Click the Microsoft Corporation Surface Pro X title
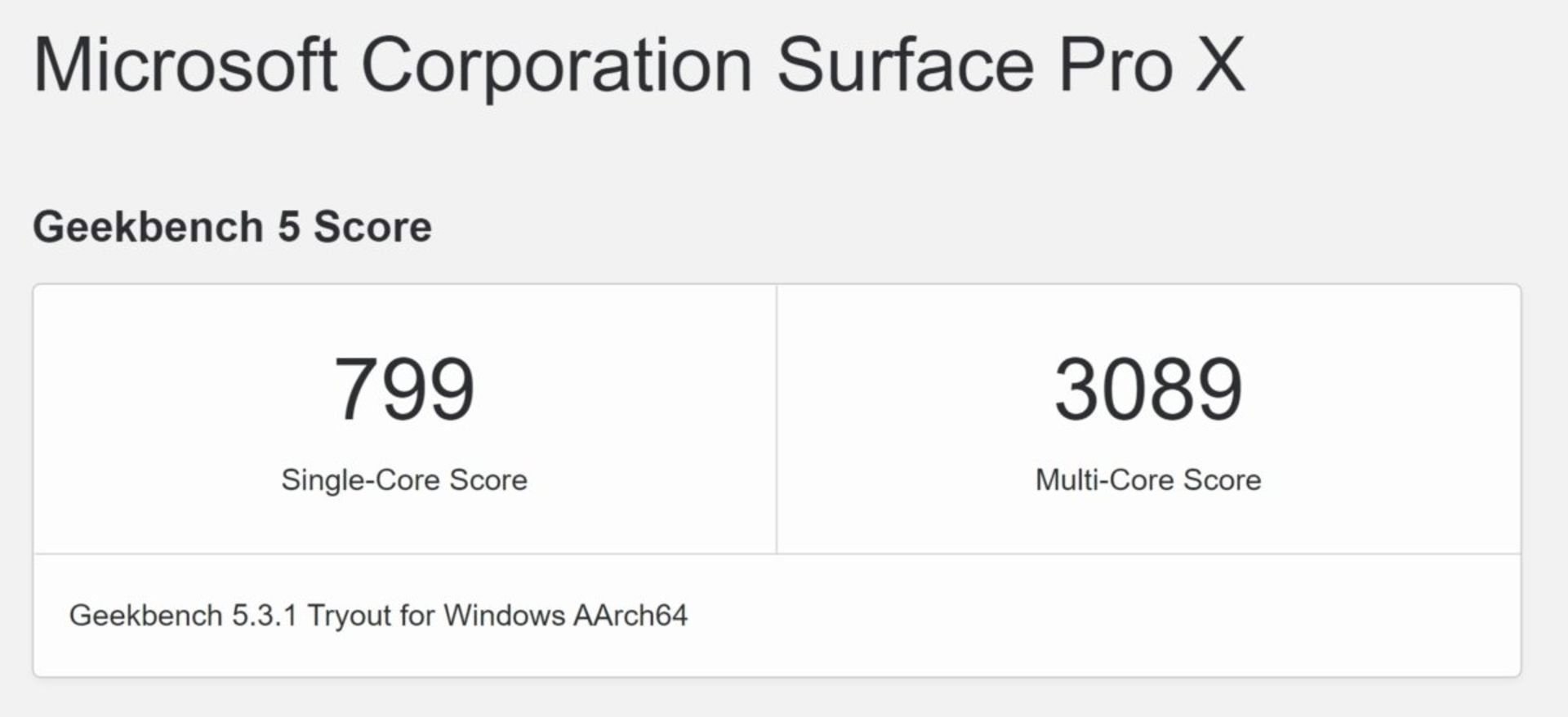This screenshot has width=1568, height=717. click(639, 65)
